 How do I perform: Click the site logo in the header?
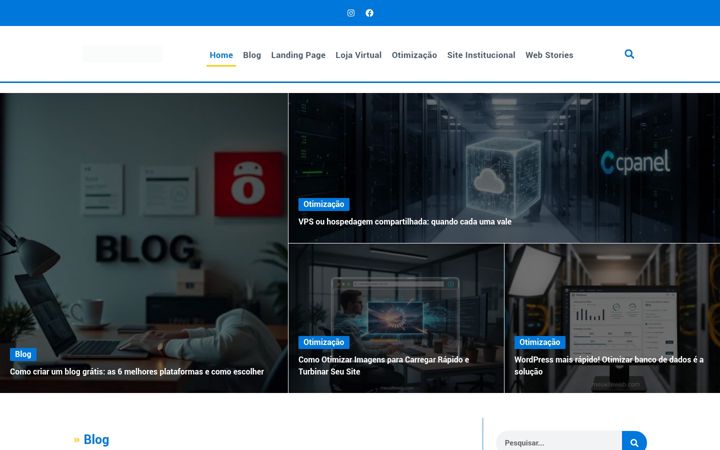tap(123, 54)
